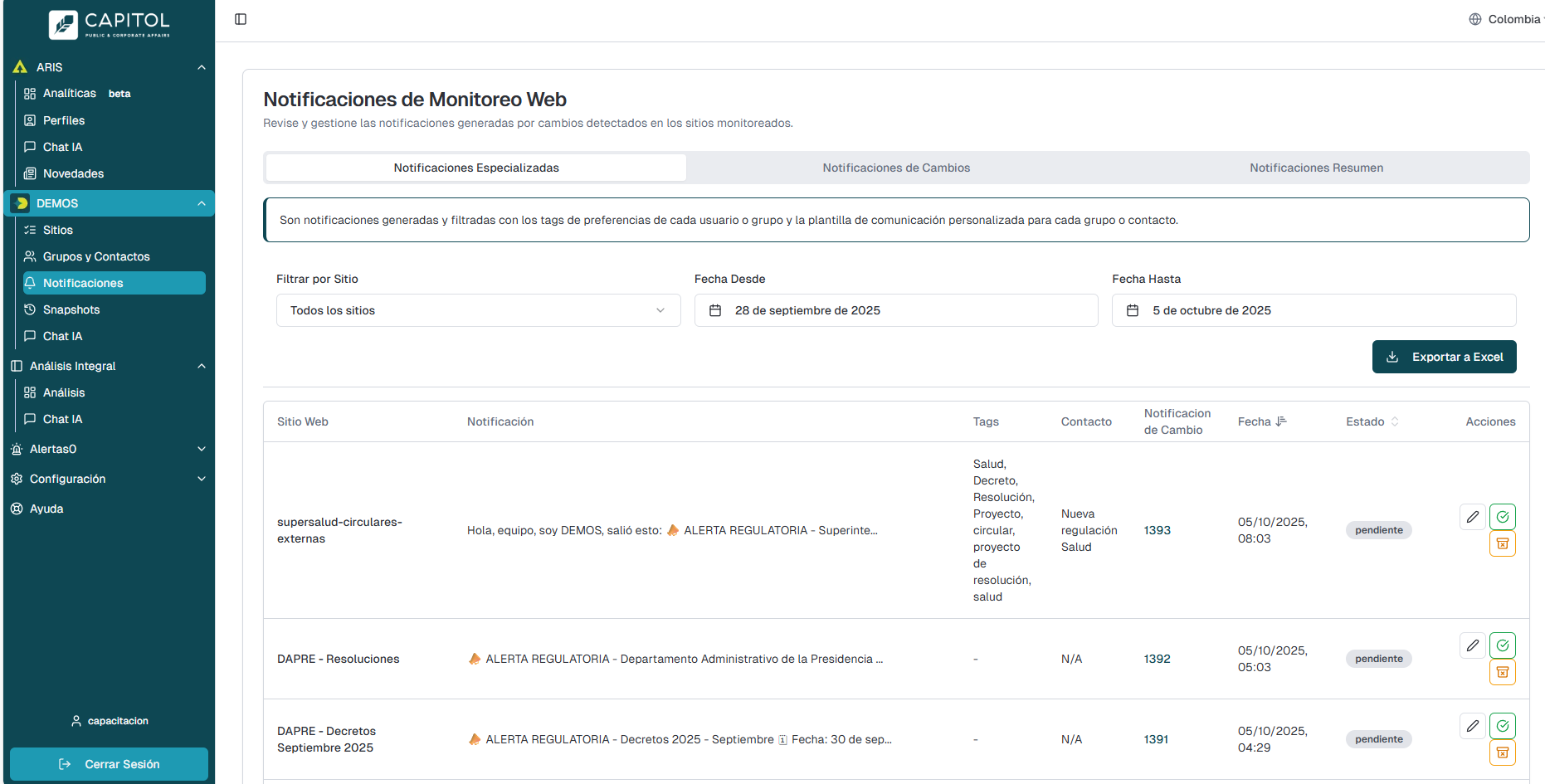
Task: Switch to Notificaciones Resumen tab
Action: click(1316, 168)
